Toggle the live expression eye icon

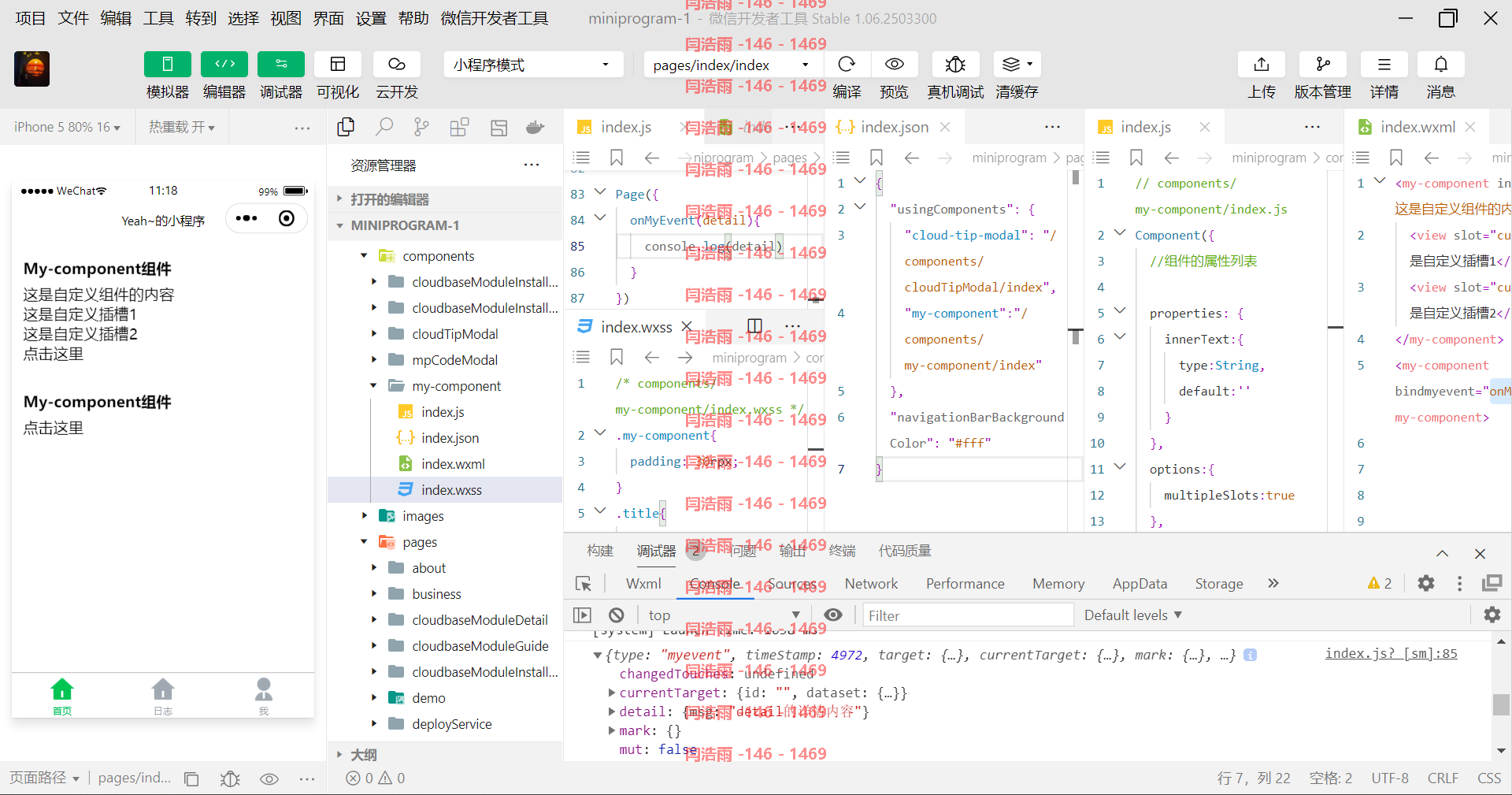(x=833, y=615)
